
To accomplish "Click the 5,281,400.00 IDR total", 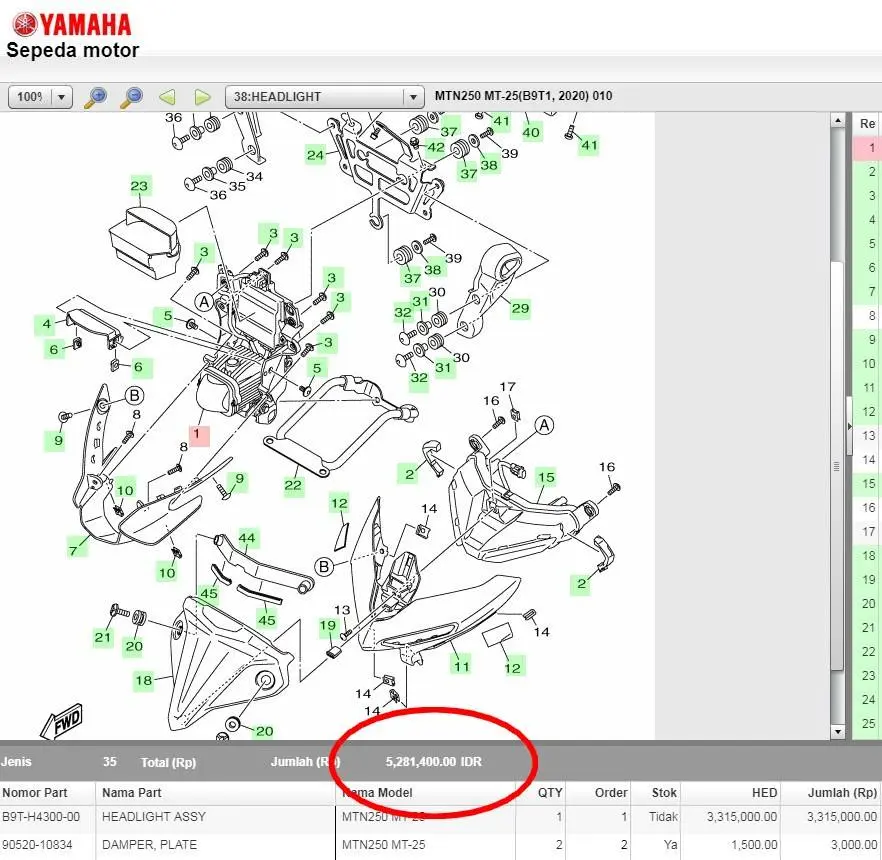I will click(x=433, y=762).
